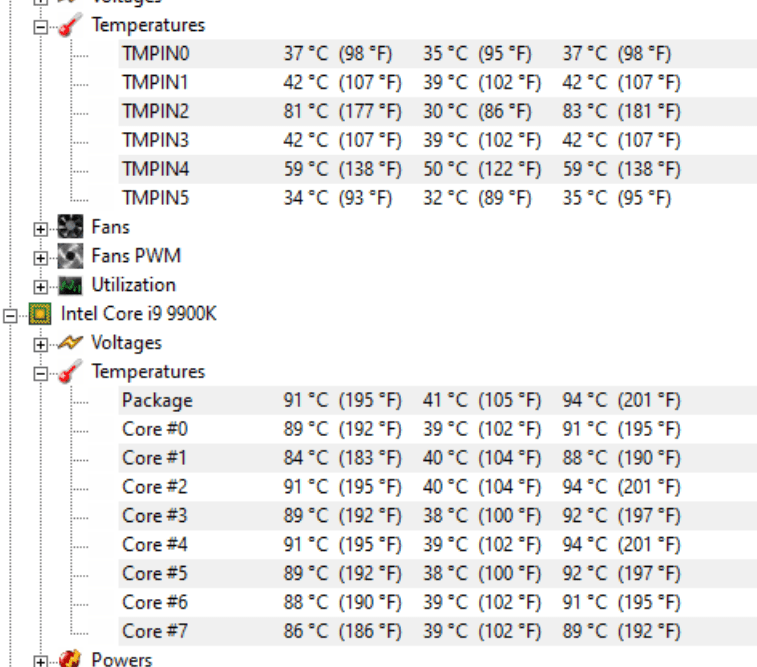Image resolution: width=757 pixels, height=667 pixels.
Task: Select the Core #2 row
Action: pyautogui.click(x=437, y=487)
